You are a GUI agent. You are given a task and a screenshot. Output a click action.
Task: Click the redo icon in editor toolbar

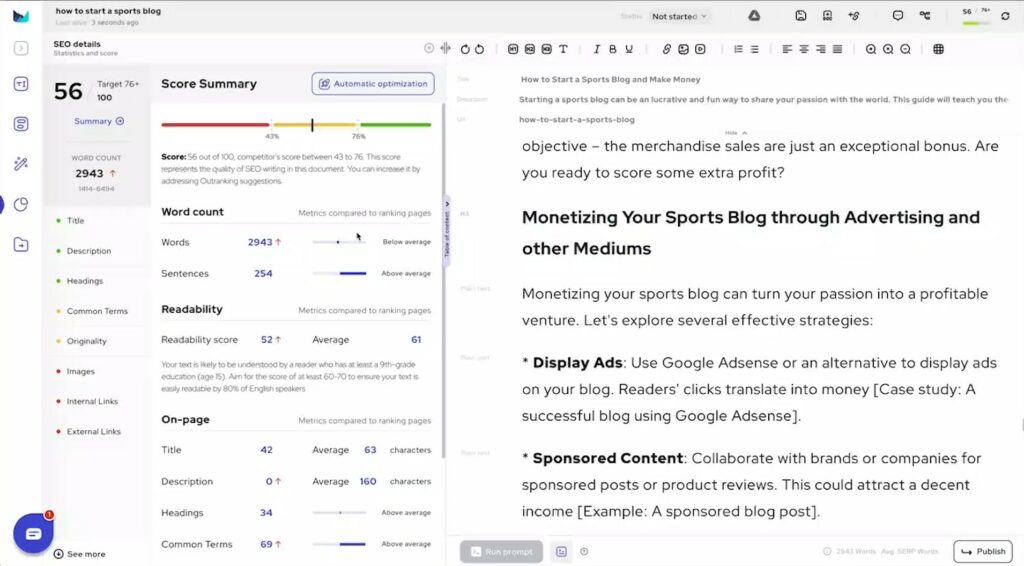point(479,49)
